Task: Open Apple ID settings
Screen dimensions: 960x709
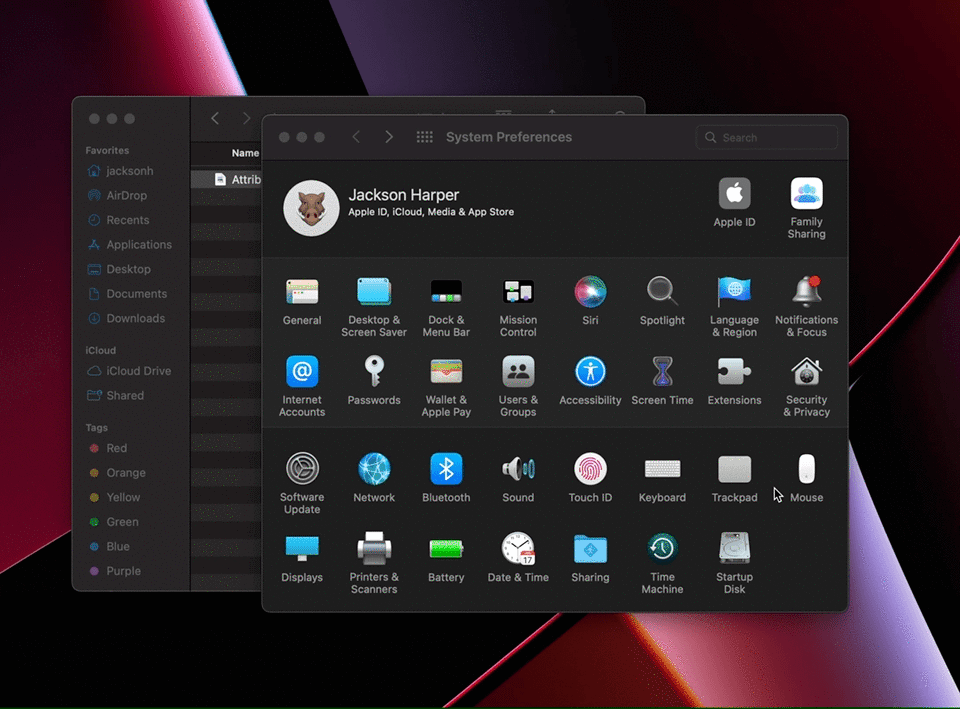Action: (734, 203)
